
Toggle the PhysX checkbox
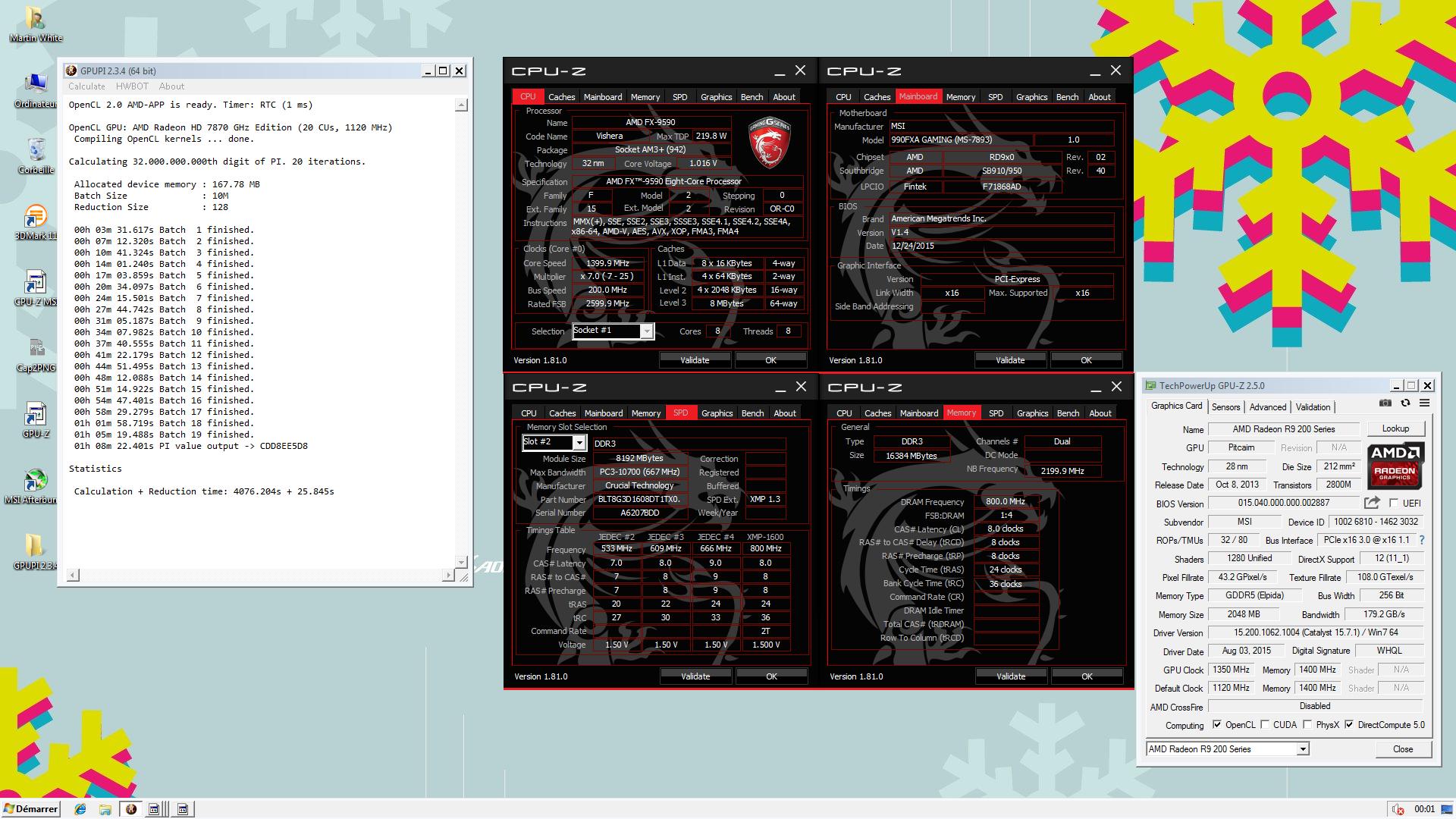tap(1307, 725)
